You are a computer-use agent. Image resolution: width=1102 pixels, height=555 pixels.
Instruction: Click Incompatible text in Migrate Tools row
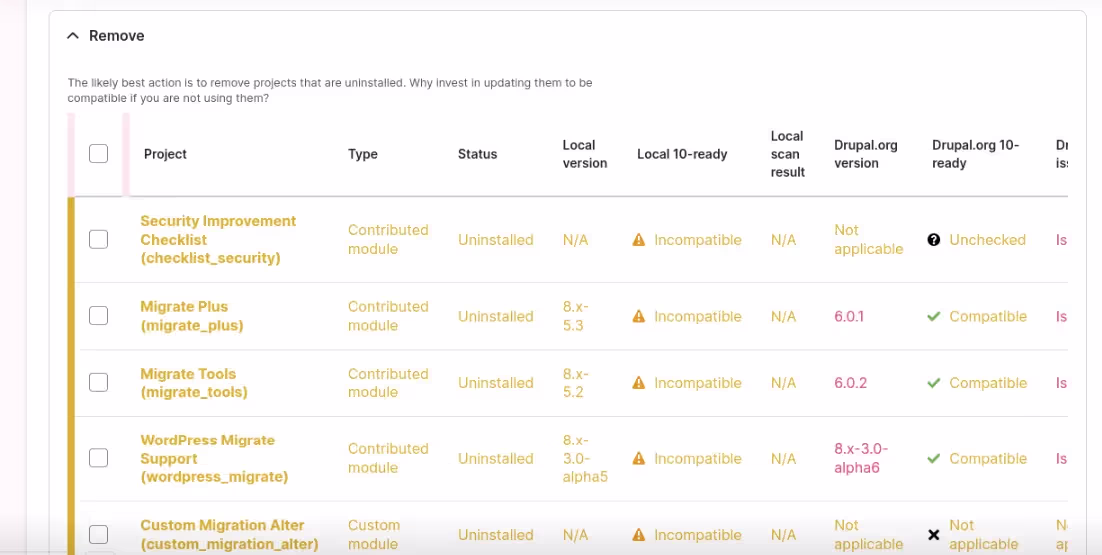pos(698,383)
